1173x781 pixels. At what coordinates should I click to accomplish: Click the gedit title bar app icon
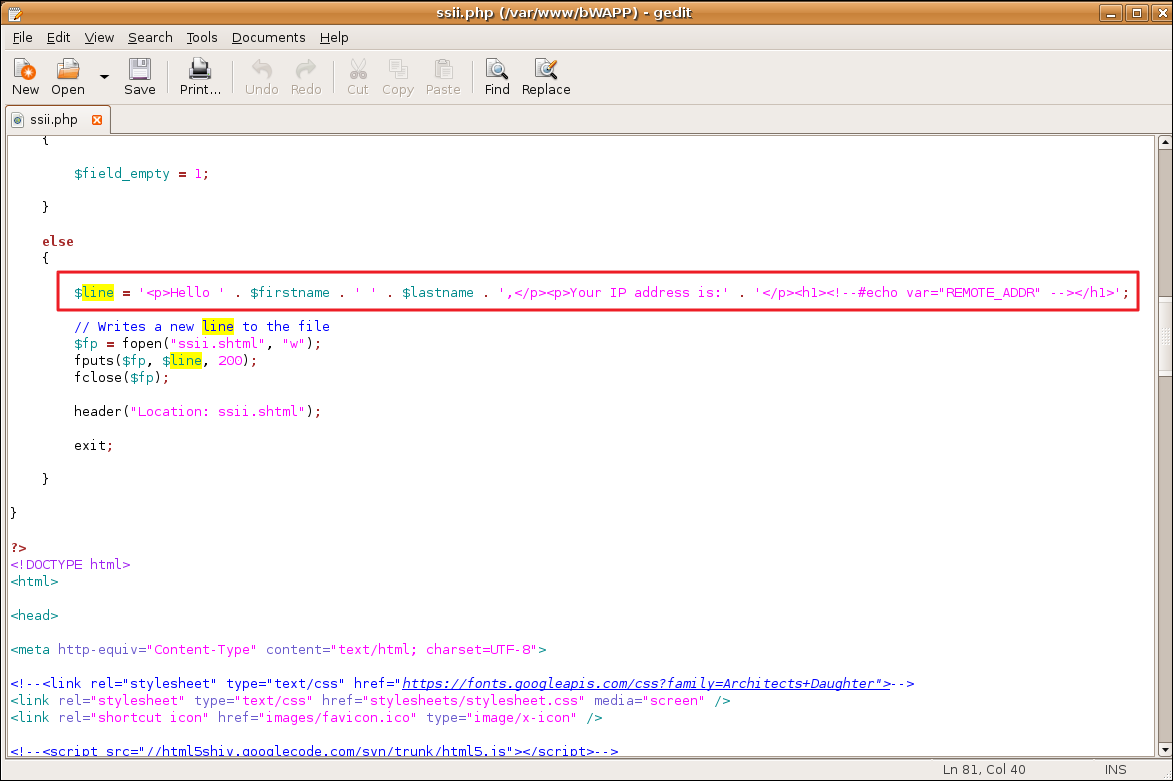click(15, 13)
